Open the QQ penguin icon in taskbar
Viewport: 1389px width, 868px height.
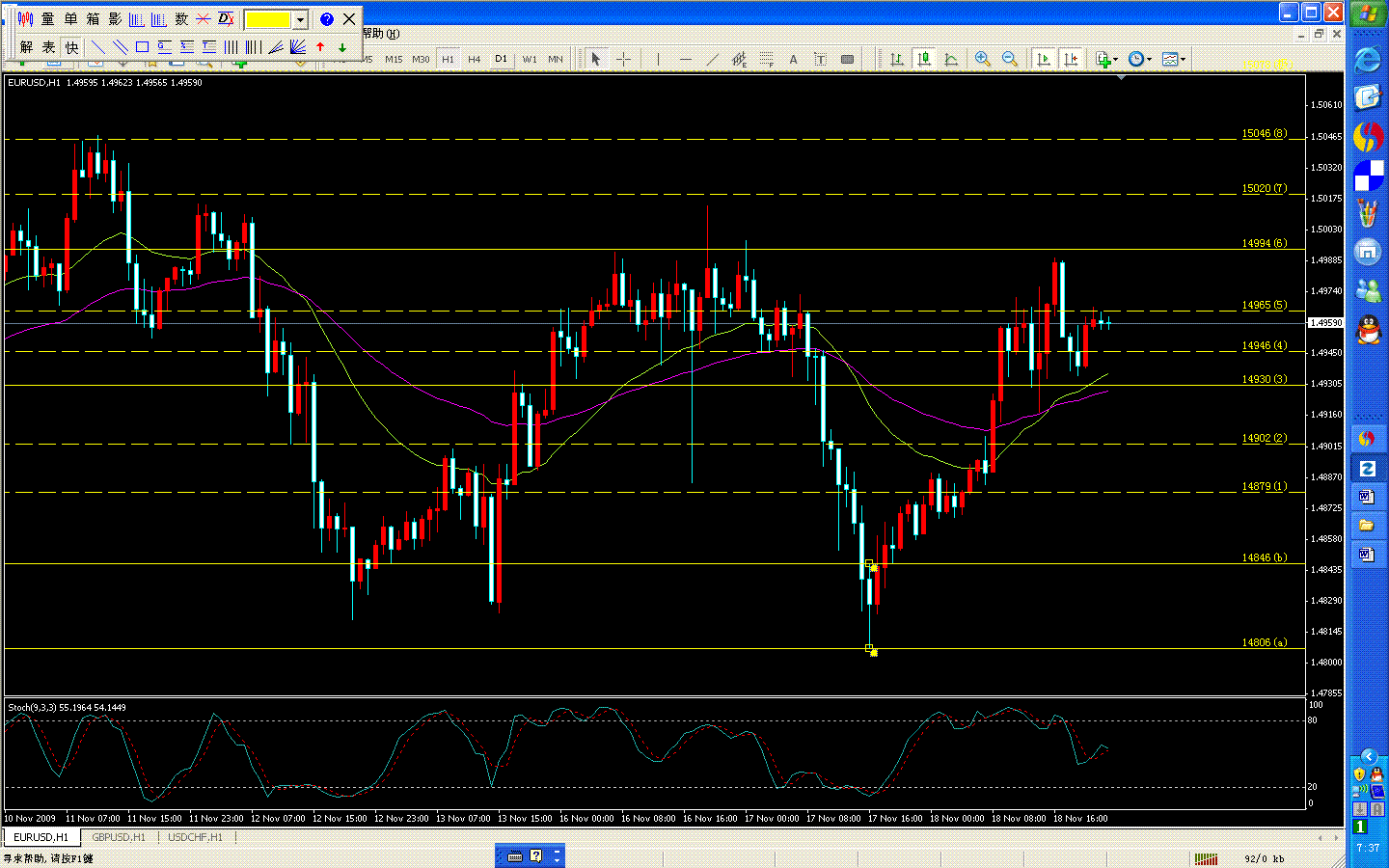pyautogui.click(x=1368, y=330)
